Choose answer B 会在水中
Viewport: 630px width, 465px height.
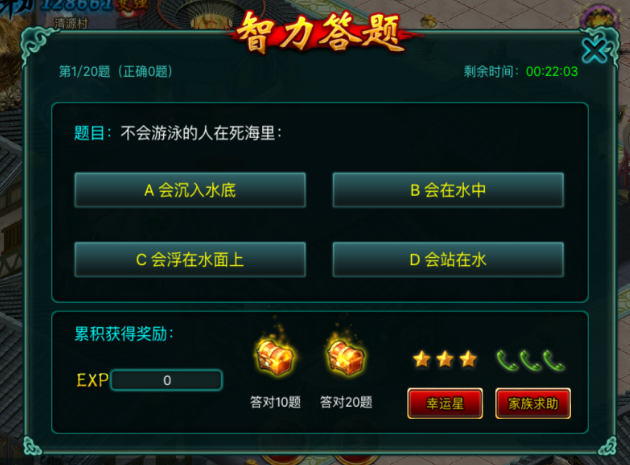coord(448,190)
